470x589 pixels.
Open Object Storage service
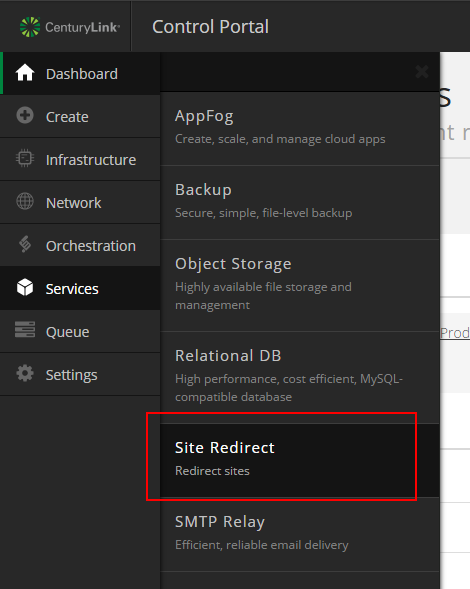tap(300, 285)
